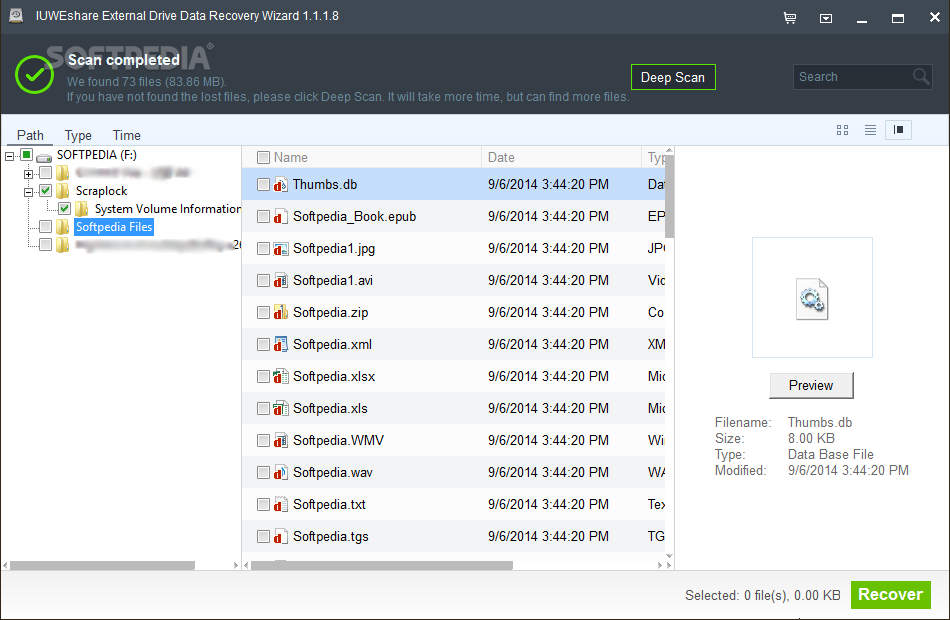950x620 pixels.
Task: Click the green Recover button
Action: click(891, 595)
